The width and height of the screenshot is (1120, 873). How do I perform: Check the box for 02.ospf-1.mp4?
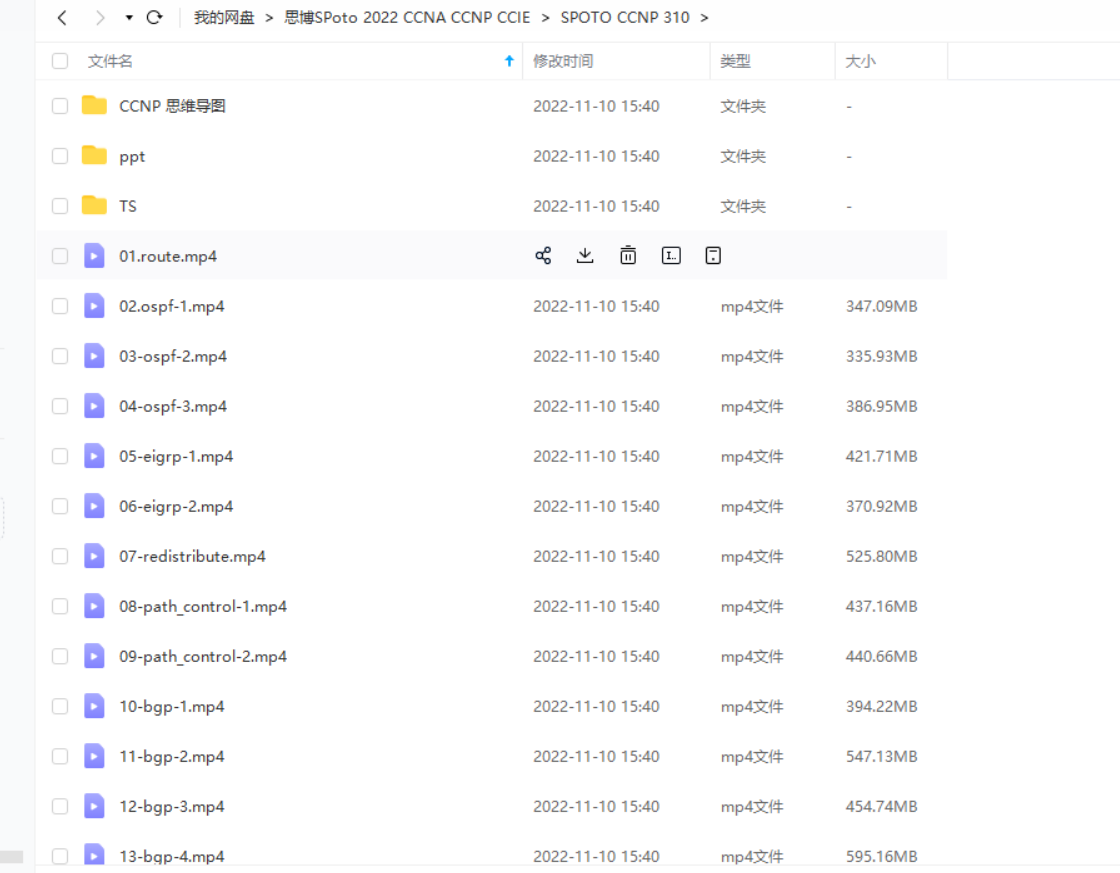[60, 306]
